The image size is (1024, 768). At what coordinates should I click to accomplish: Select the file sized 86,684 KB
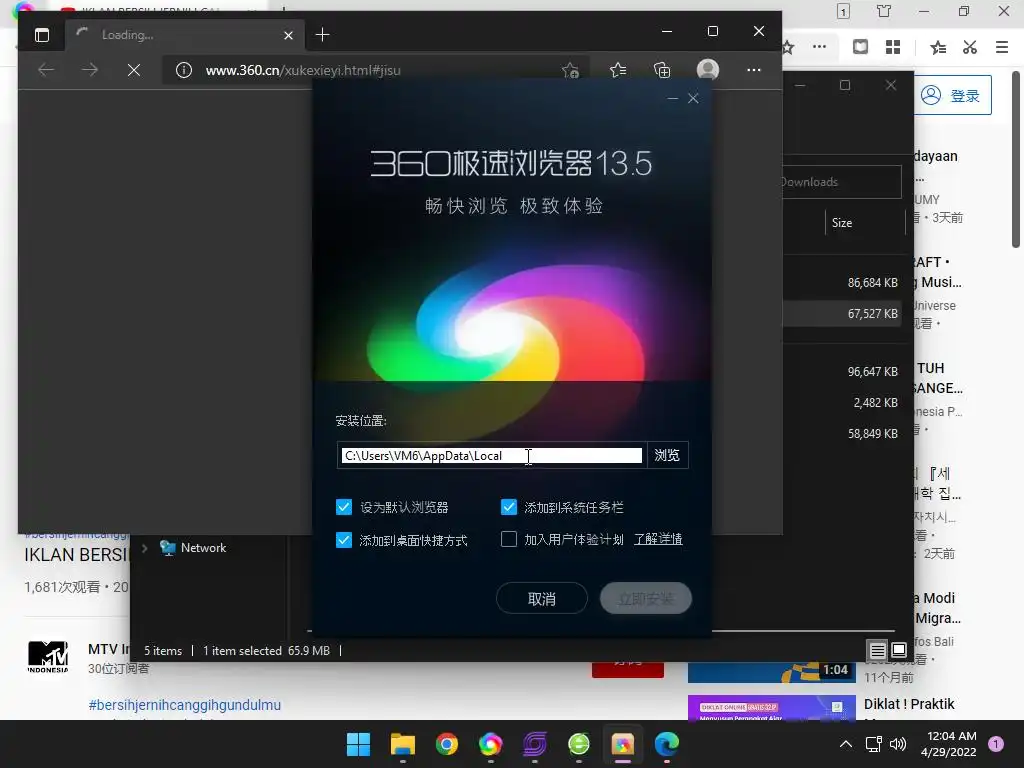coord(872,283)
